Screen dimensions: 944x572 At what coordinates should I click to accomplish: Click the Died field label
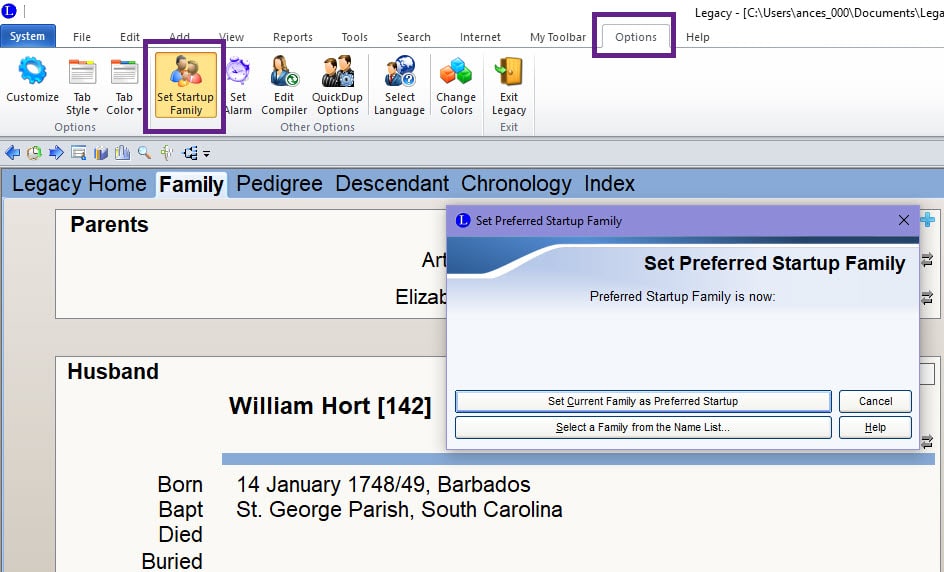[x=180, y=535]
